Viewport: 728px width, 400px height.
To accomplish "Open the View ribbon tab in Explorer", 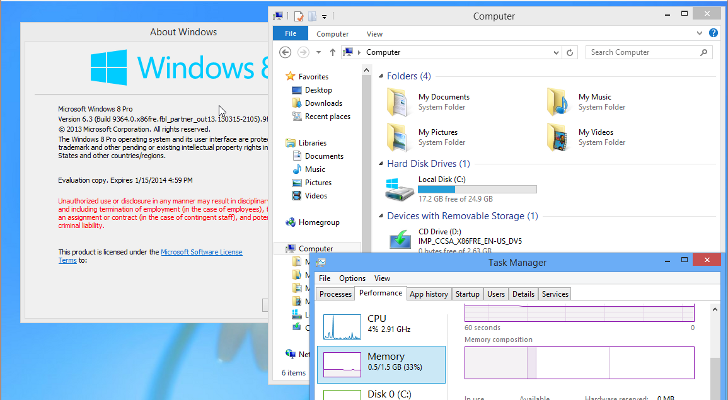I will tap(374, 34).
